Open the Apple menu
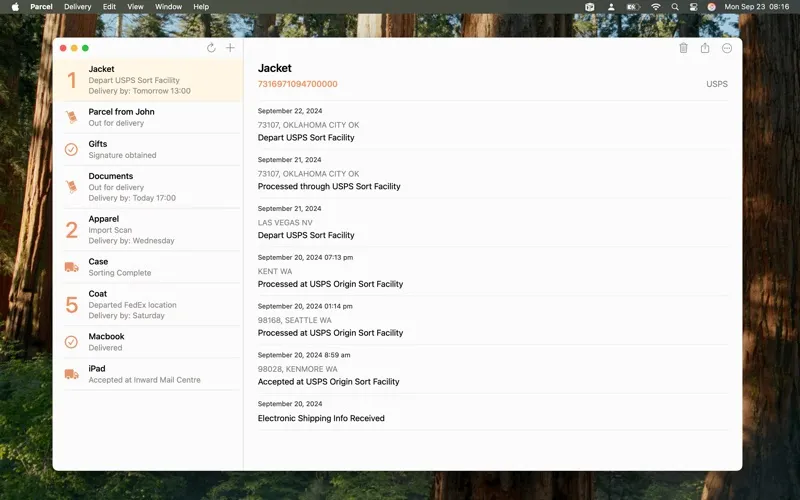The height and width of the screenshot is (500, 800). tap(15, 6)
